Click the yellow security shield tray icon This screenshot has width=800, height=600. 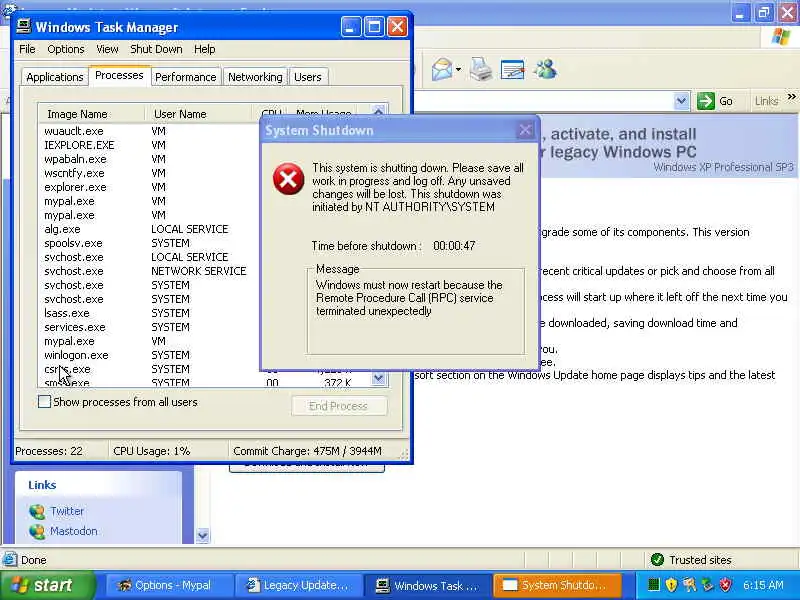[x=671, y=585]
